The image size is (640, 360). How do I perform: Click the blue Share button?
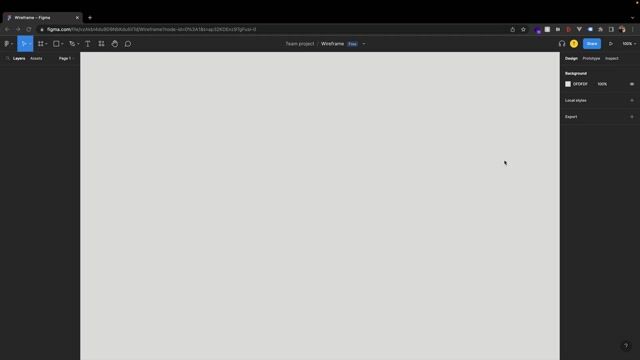click(592, 44)
